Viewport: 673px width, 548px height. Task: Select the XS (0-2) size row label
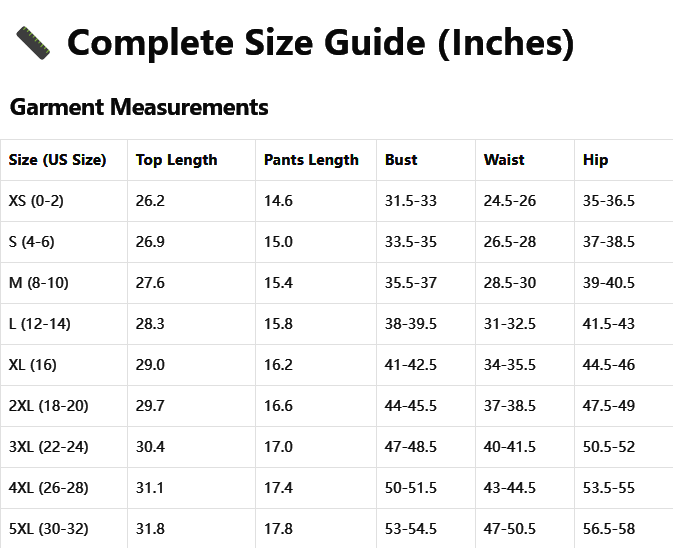(36, 200)
